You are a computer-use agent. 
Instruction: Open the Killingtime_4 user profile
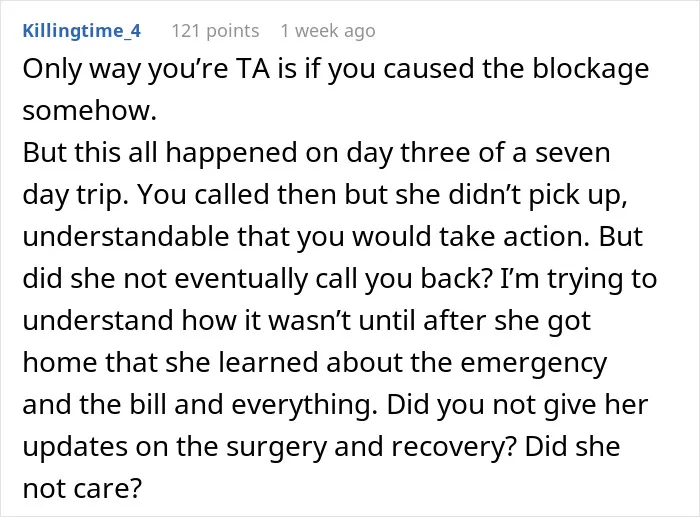click(x=82, y=31)
